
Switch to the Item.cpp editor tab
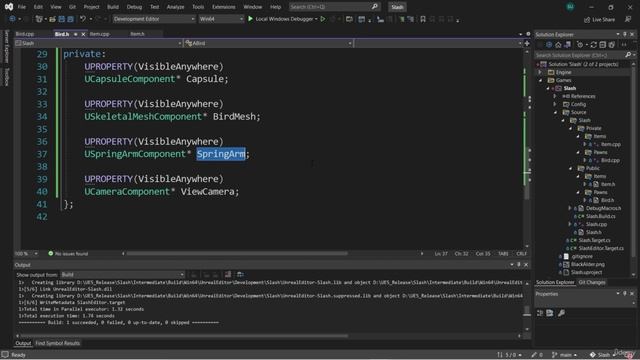coord(100,34)
